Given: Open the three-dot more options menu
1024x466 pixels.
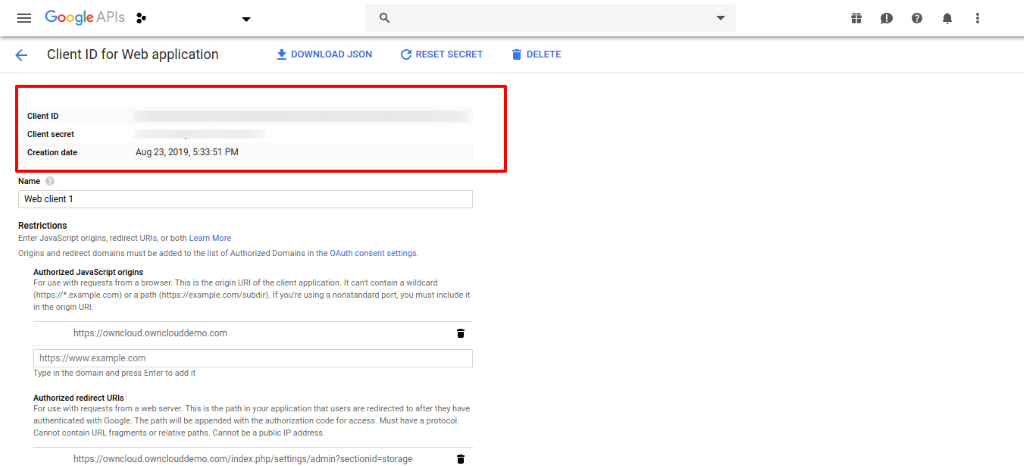Looking at the screenshot, I should click(977, 18).
